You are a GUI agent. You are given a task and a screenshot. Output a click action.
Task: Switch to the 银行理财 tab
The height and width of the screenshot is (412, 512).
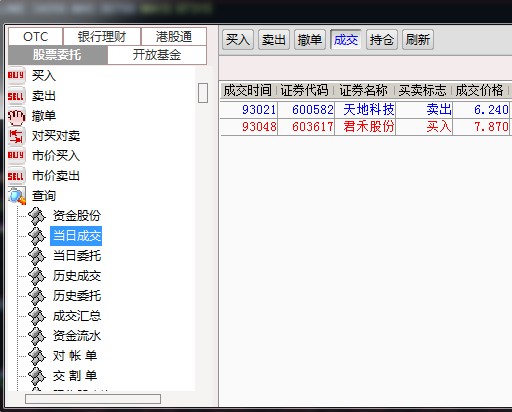click(x=102, y=36)
